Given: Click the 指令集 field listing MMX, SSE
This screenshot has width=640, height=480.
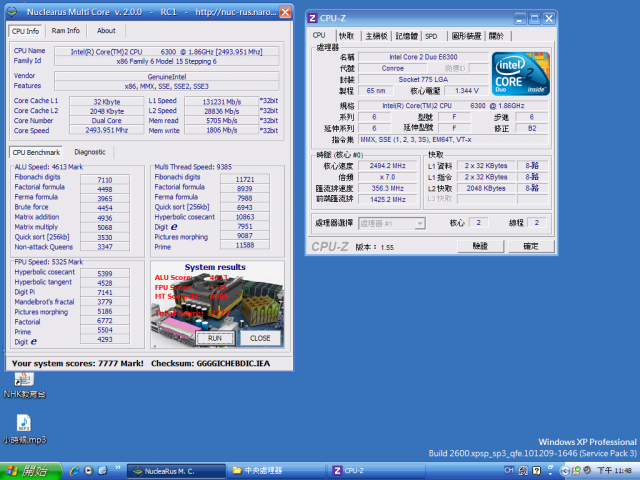Looking at the screenshot, I should pyautogui.click(x=453, y=140).
